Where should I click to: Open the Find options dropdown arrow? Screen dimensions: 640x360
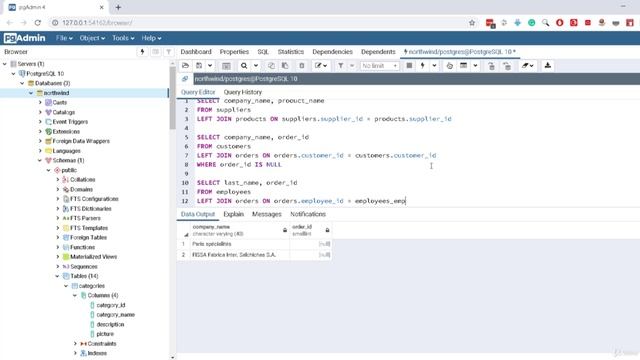pos(256,66)
